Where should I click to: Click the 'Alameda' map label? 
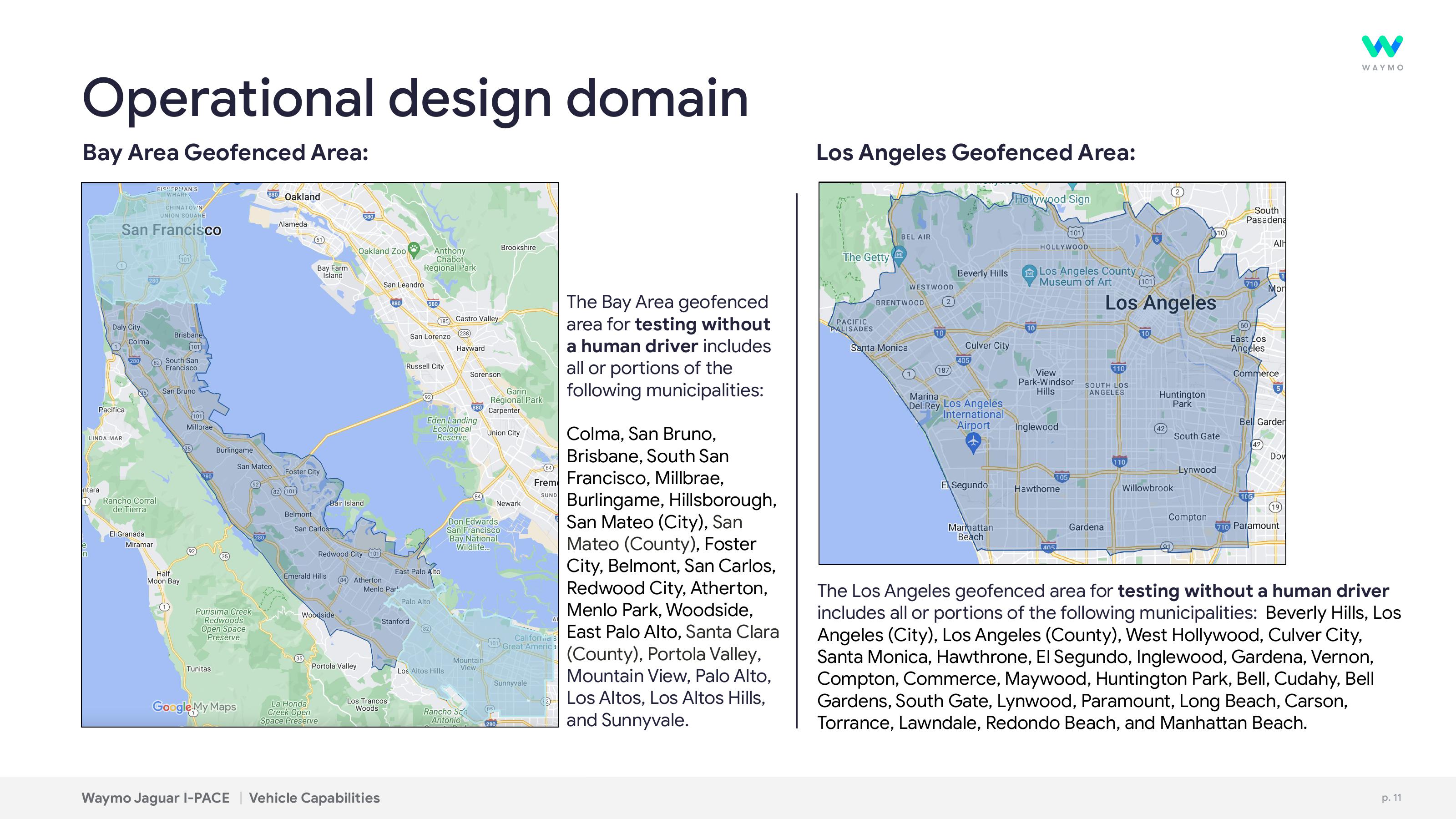click(293, 224)
